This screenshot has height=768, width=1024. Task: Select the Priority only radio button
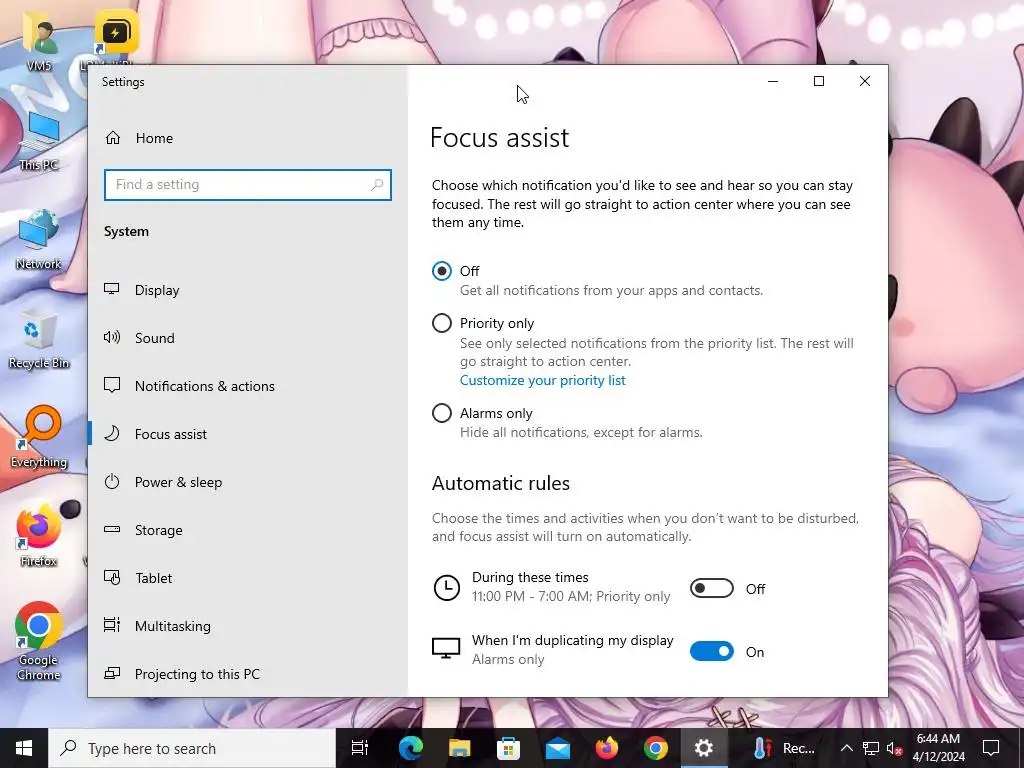[441, 323]
